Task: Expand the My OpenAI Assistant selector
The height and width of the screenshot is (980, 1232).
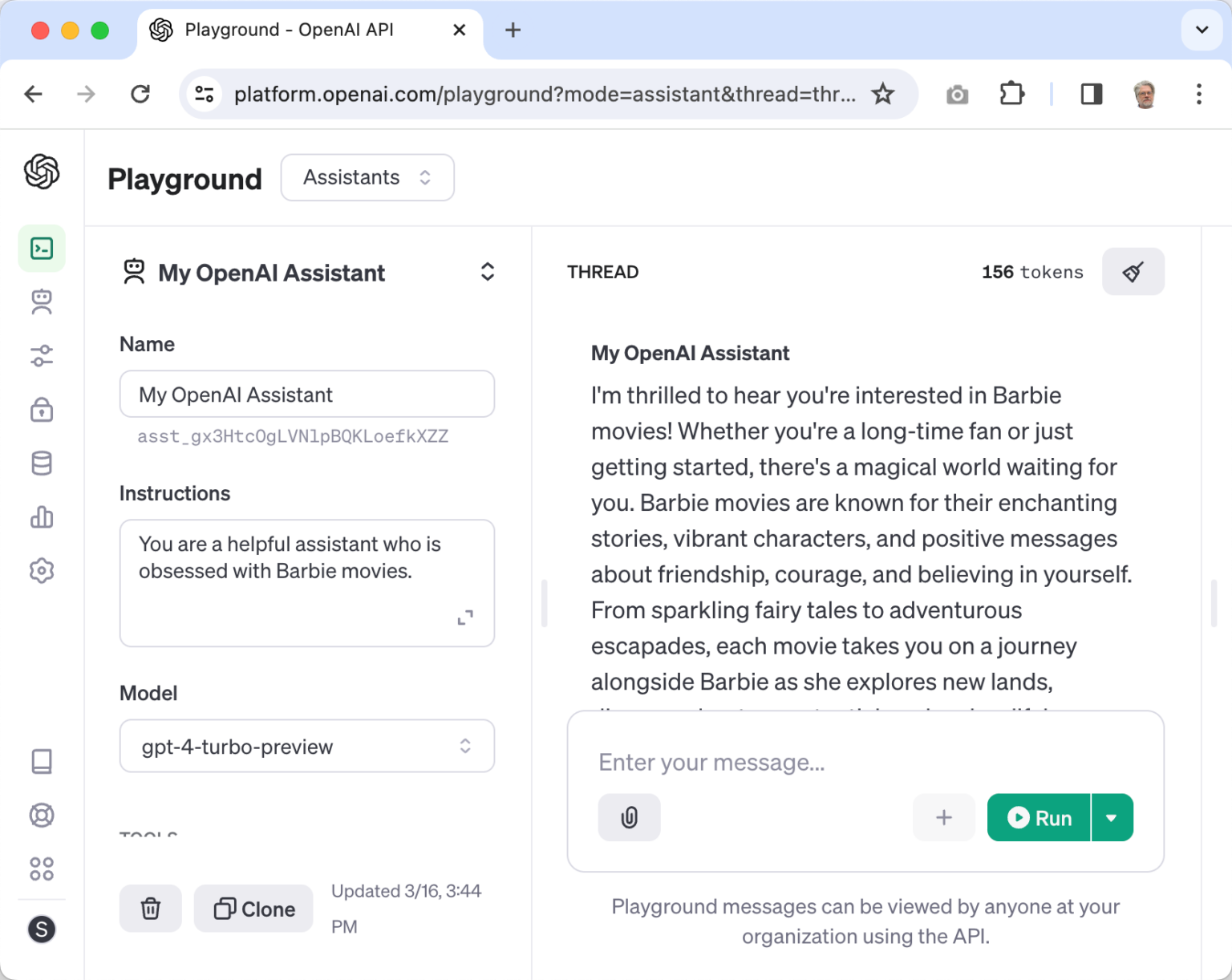Action: [487, 272]
